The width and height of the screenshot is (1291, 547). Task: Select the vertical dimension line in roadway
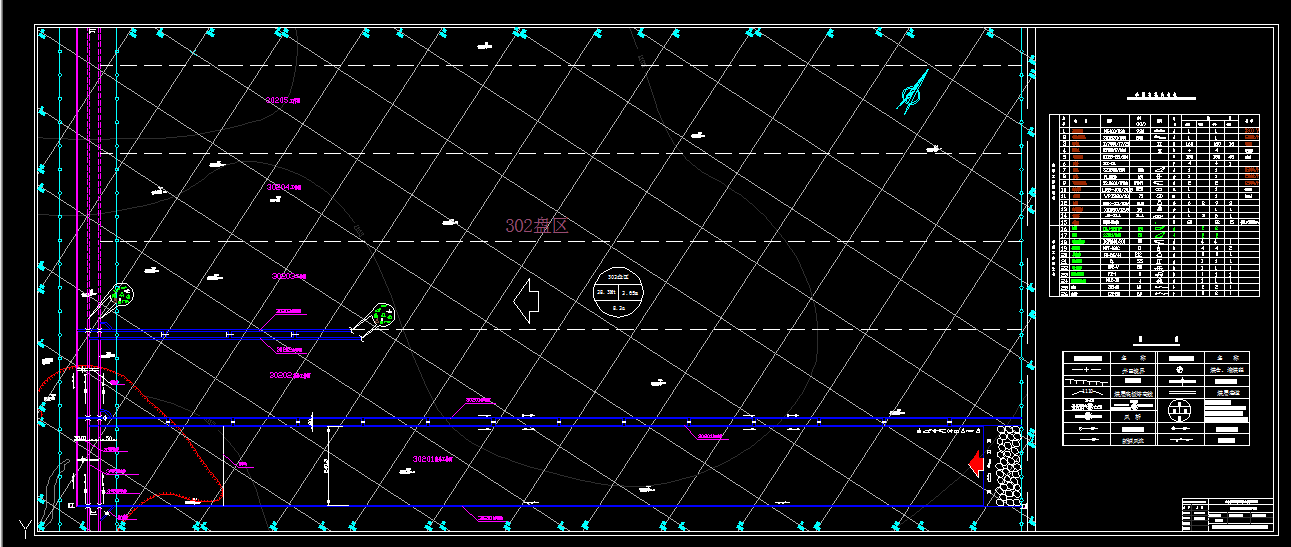328,465
